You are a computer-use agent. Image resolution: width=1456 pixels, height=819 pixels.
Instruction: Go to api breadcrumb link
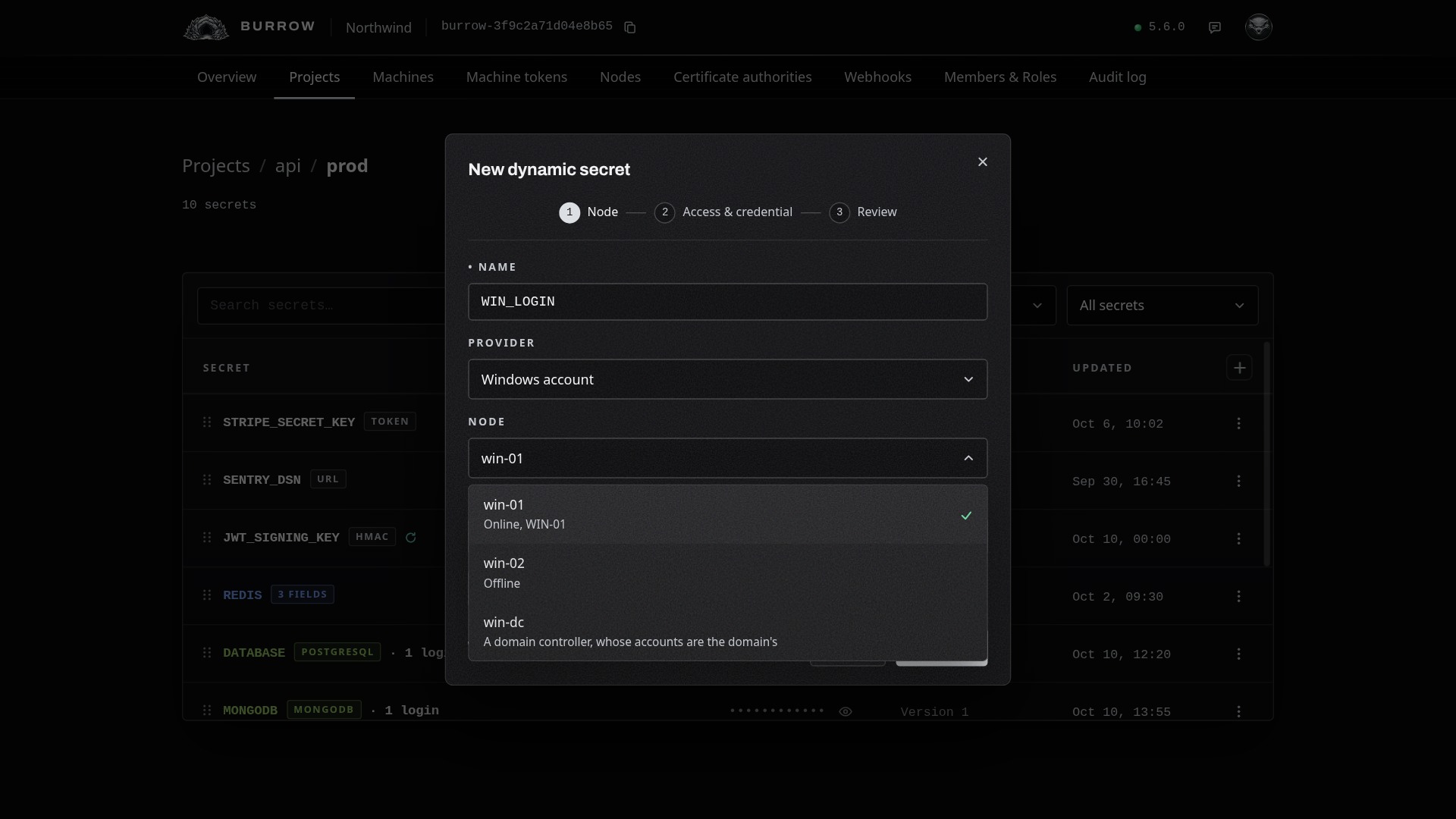point(288,166)
